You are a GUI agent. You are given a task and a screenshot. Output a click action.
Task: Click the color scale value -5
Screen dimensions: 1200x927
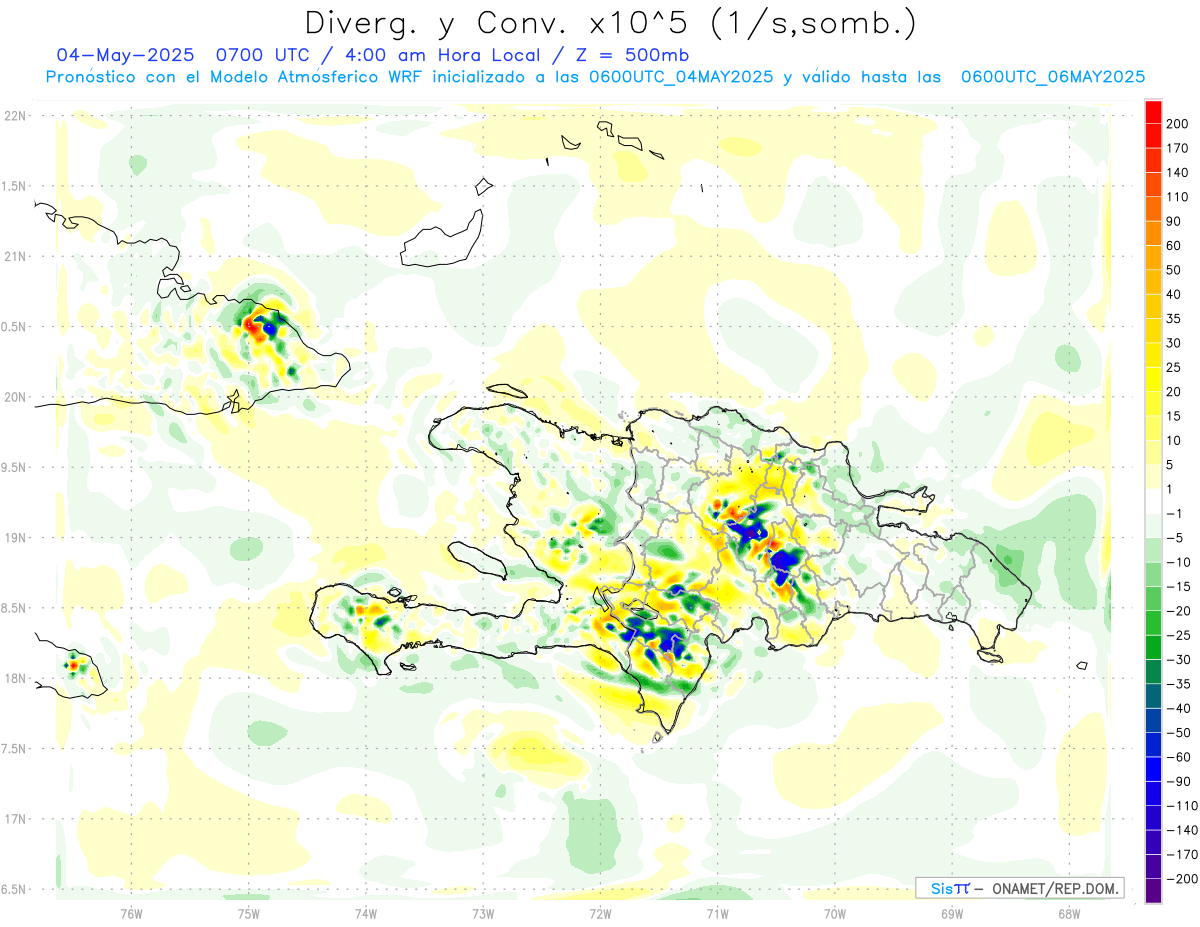coord(1176,538)
